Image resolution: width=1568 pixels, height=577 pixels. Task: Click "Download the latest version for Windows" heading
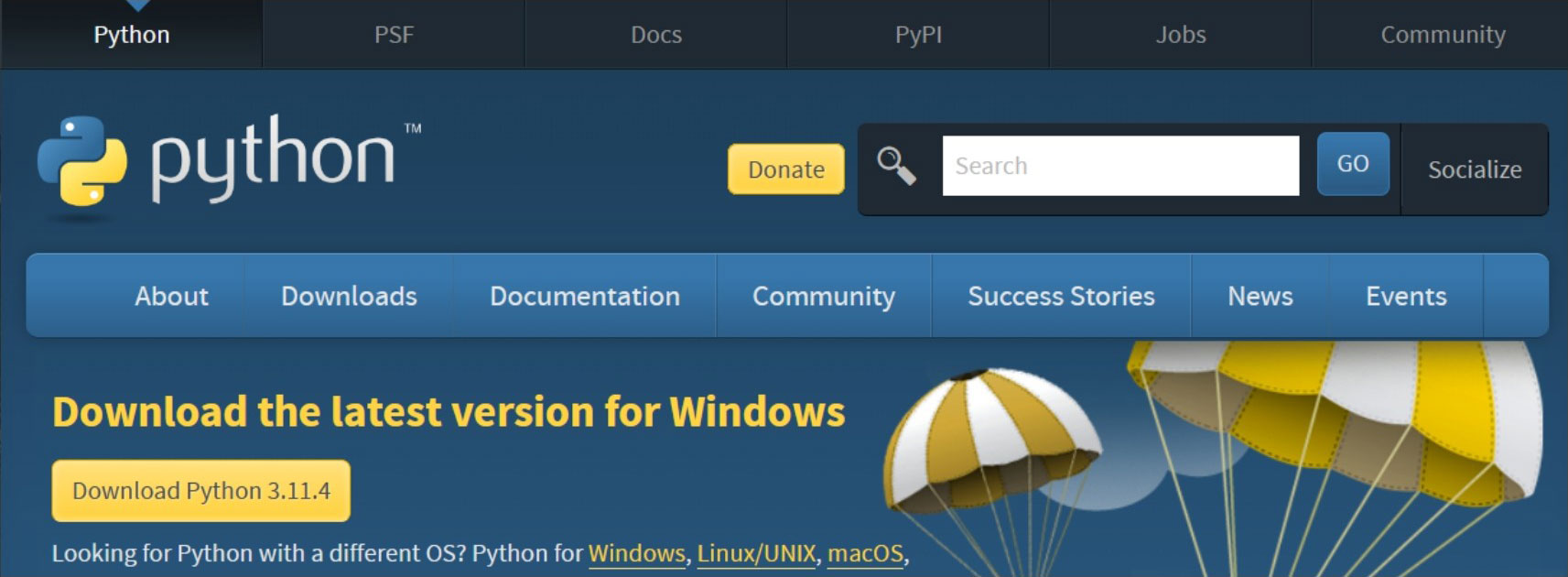pyautogui.click(x=449, y=412)
